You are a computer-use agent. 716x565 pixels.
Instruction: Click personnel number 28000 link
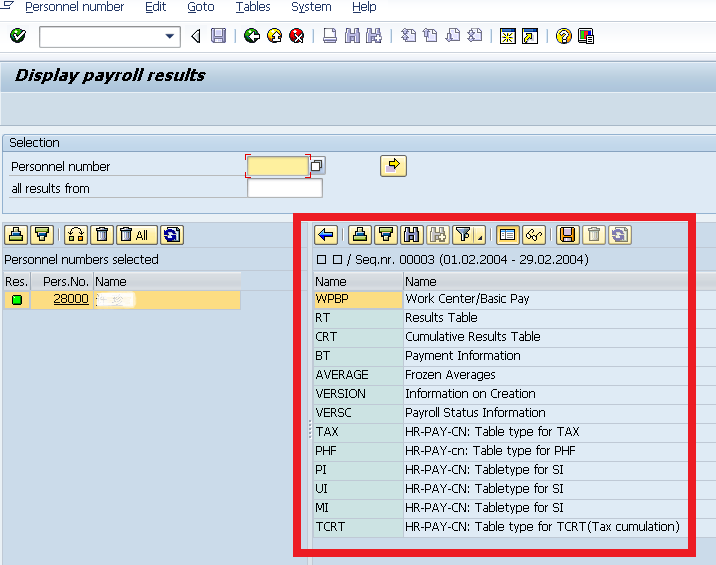tap(71, 299)
